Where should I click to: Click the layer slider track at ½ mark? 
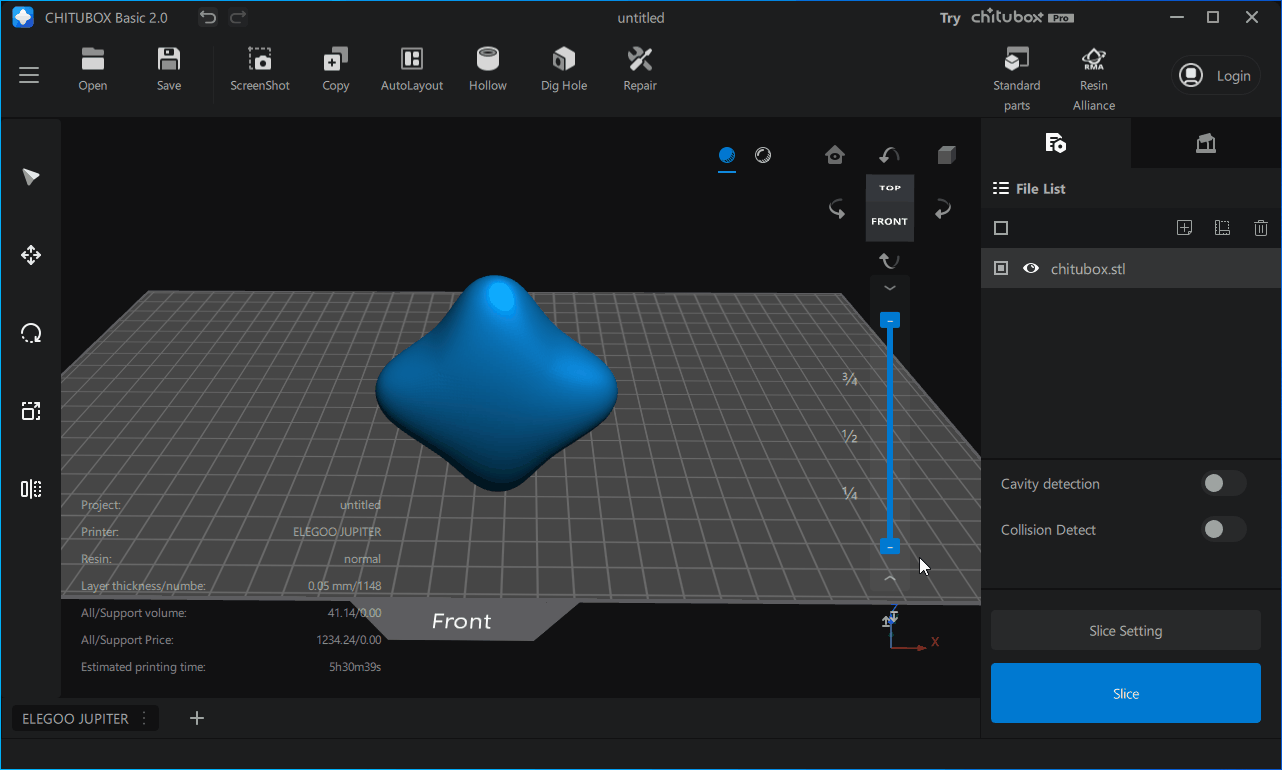pyautogui.click(x=890, y=437)
